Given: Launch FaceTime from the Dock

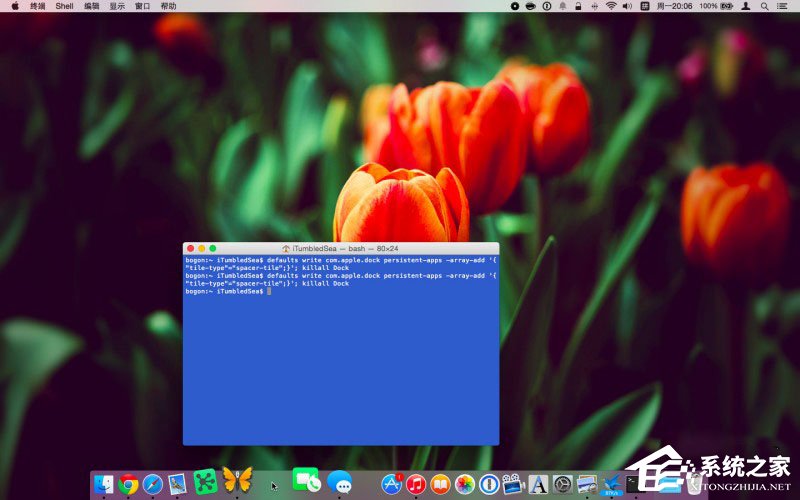Looking at the screenshot, I should coord(305,480).
